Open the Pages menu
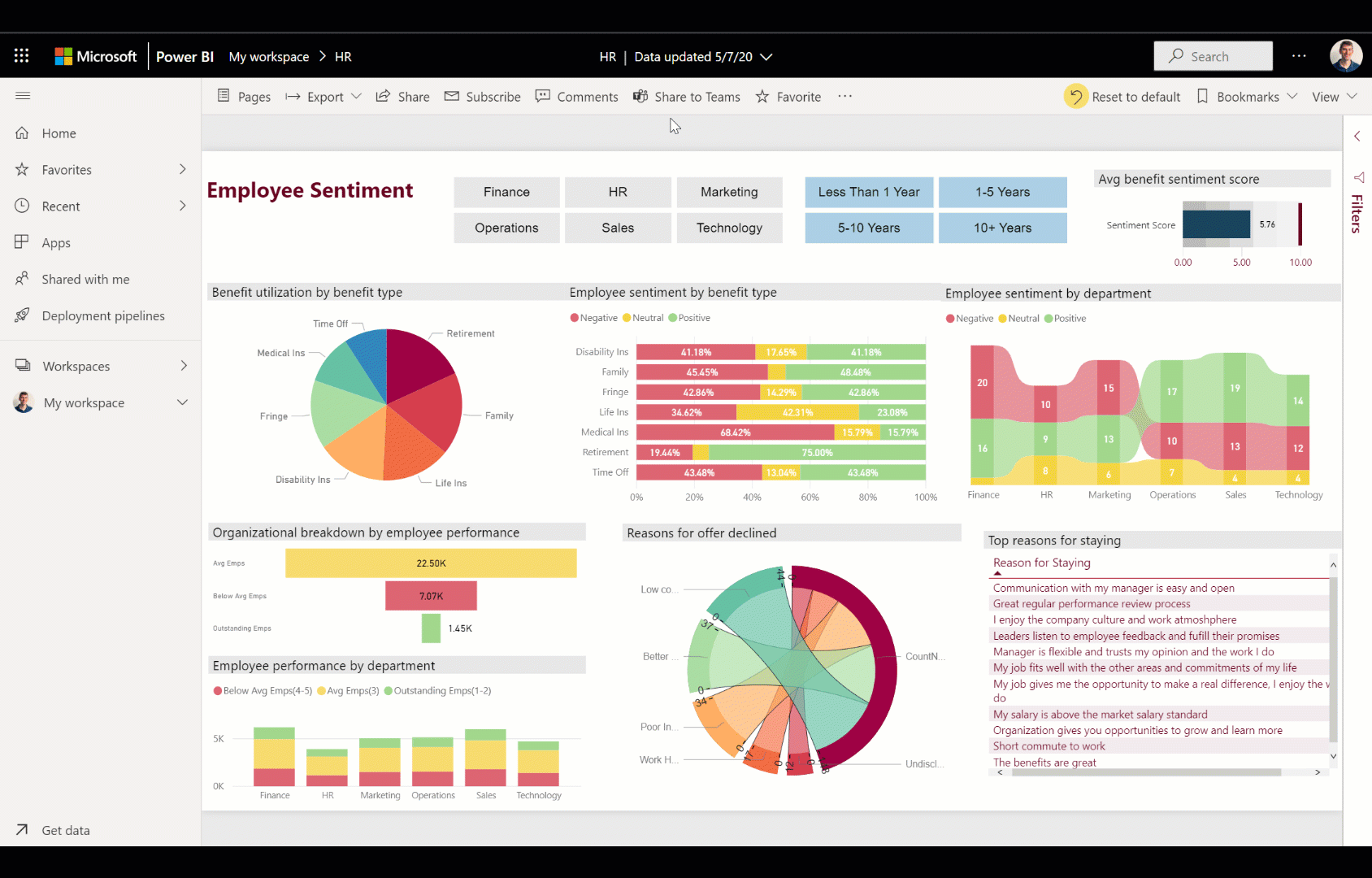The width and height of the screenshot is (1372, 878). click(243, 96)
